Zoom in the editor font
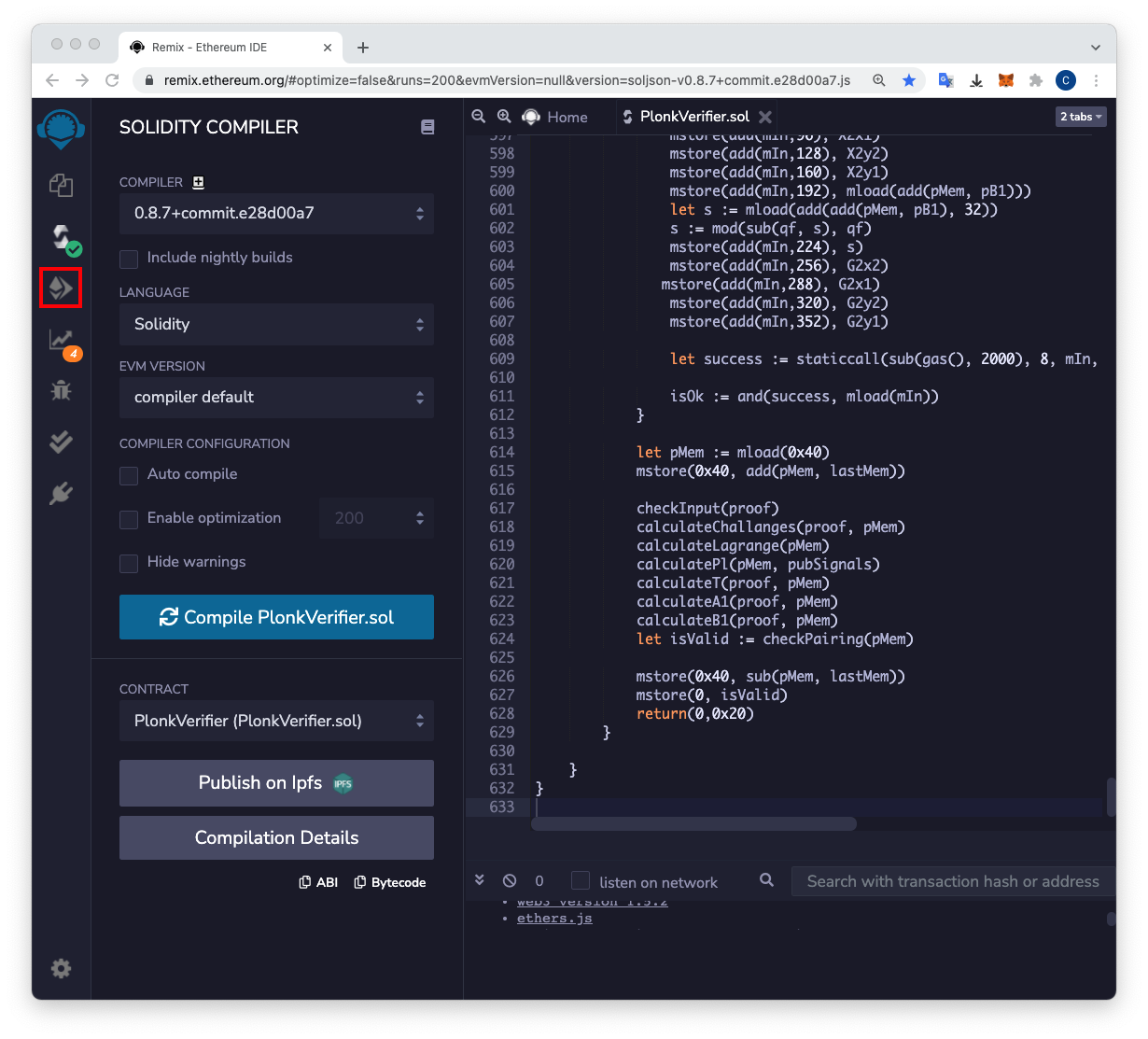The image size is (1148, 1039). click(504, 116)
